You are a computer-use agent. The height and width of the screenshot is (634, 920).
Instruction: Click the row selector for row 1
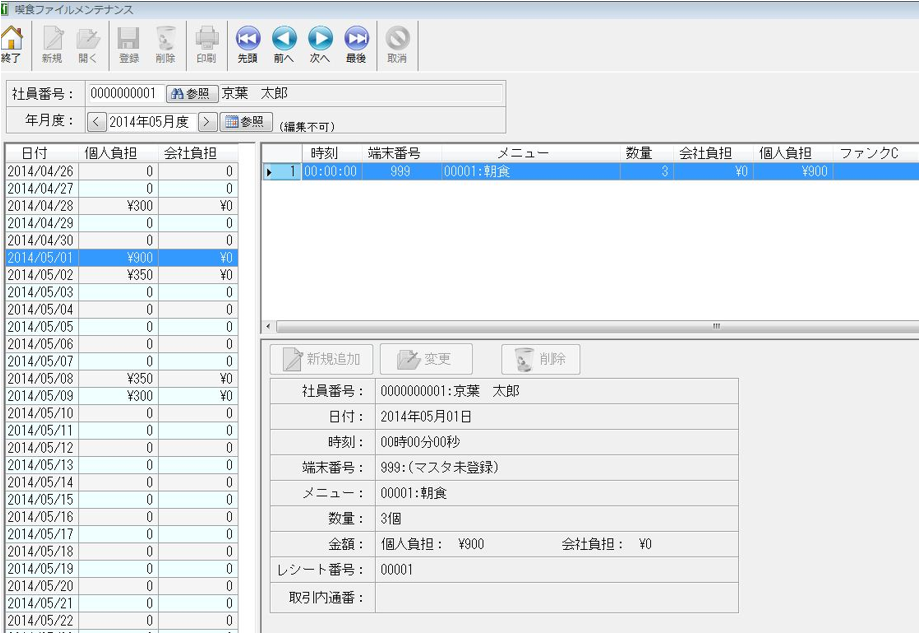[282, 171]
